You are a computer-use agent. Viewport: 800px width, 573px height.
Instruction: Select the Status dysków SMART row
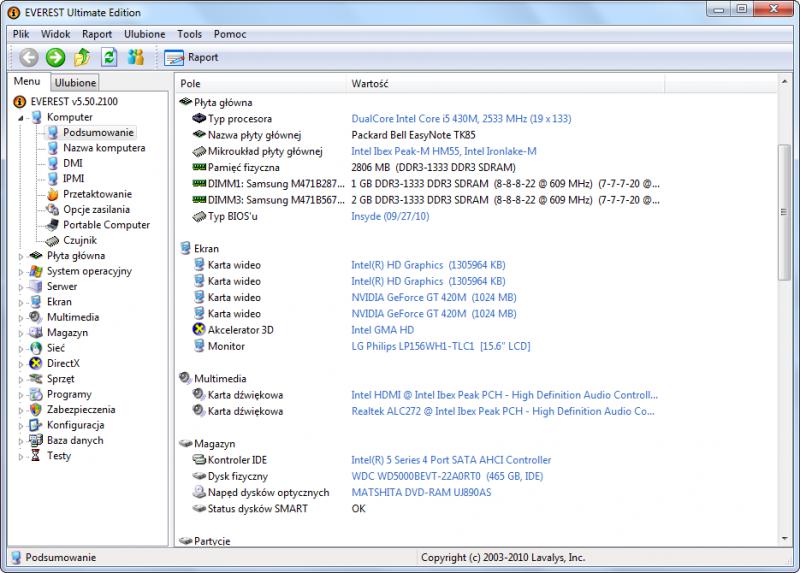point(418,509)
